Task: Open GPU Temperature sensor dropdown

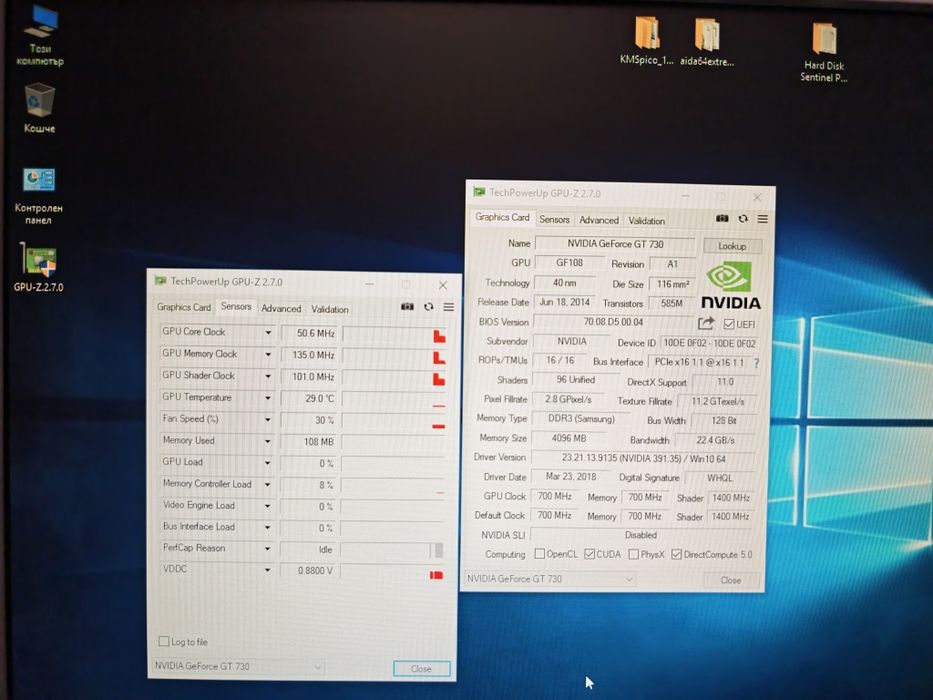Action: coord(268,398)
